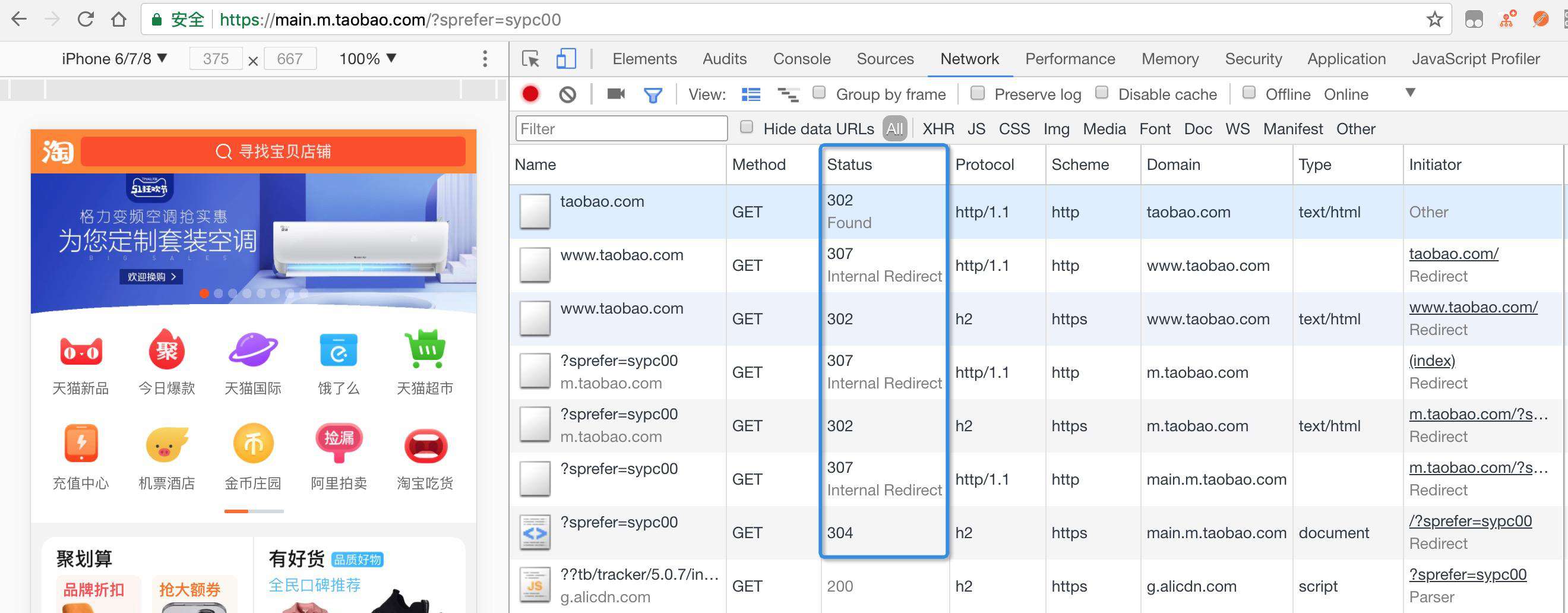Tap the 阿里拍卖 icon

point(339,443)
